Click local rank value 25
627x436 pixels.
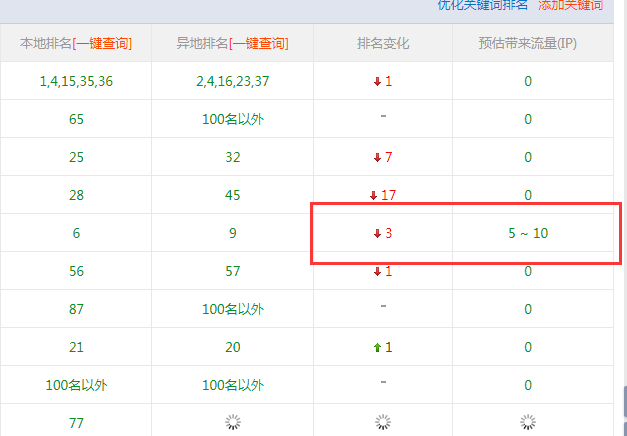tap(76, 157)
